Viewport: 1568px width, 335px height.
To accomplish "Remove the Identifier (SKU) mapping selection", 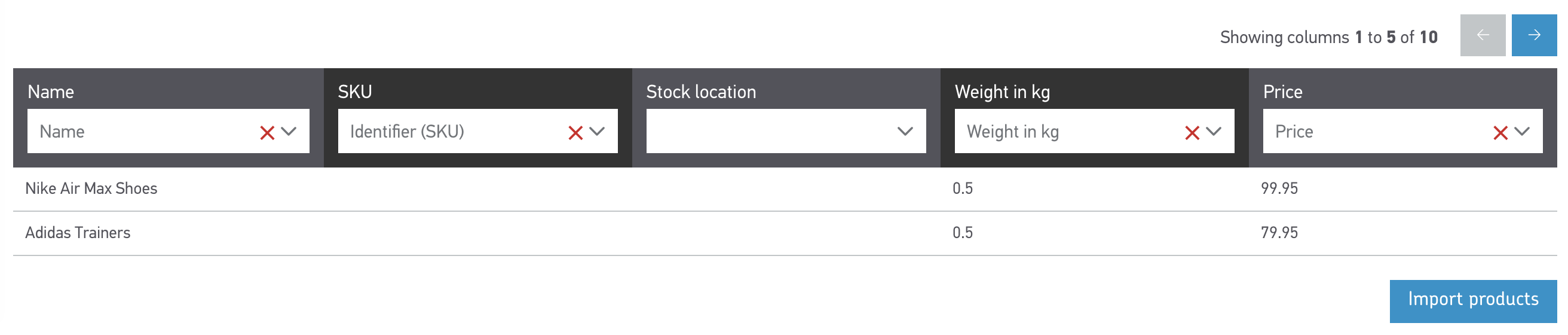I will [x=575, y=132].
